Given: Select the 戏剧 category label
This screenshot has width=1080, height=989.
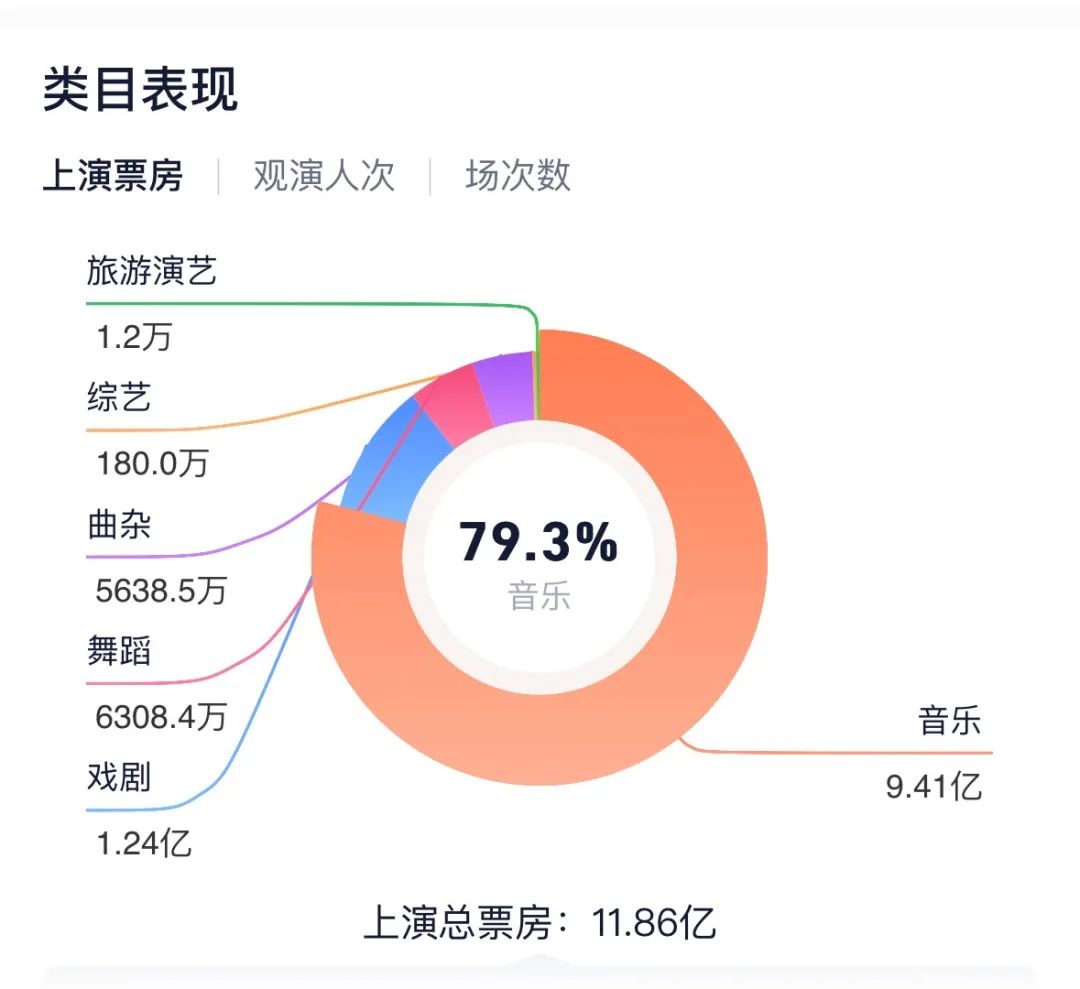Looking at the screenshot, I should coord(119,777).
